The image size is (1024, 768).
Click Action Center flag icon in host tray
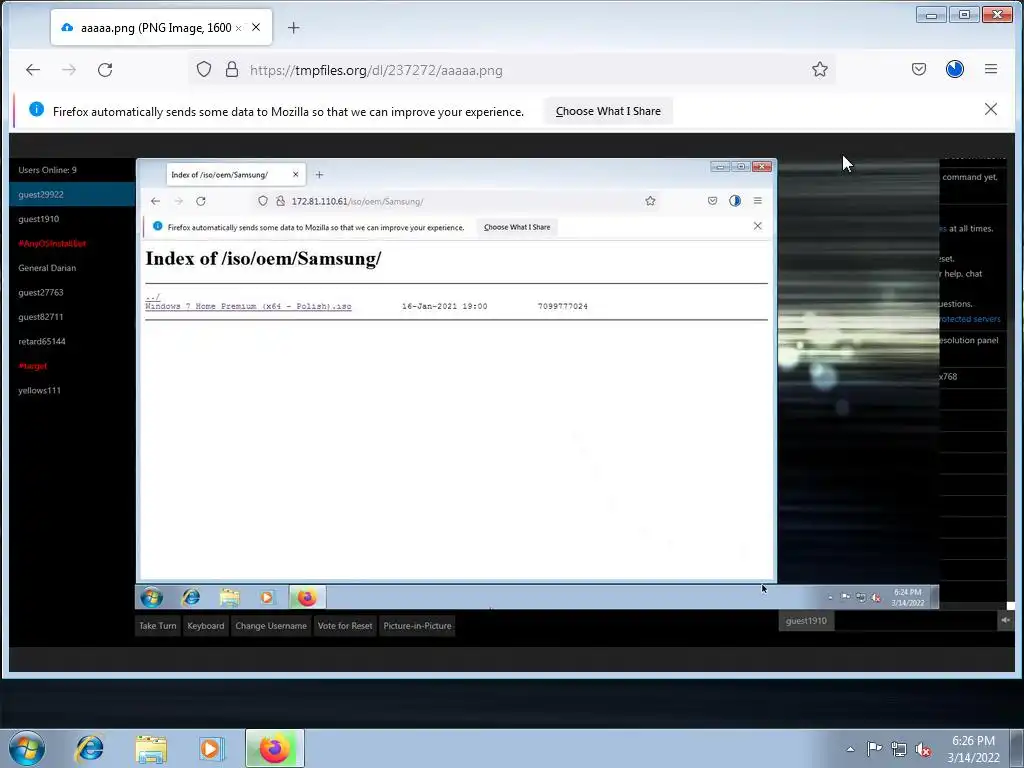coord(874,748)
